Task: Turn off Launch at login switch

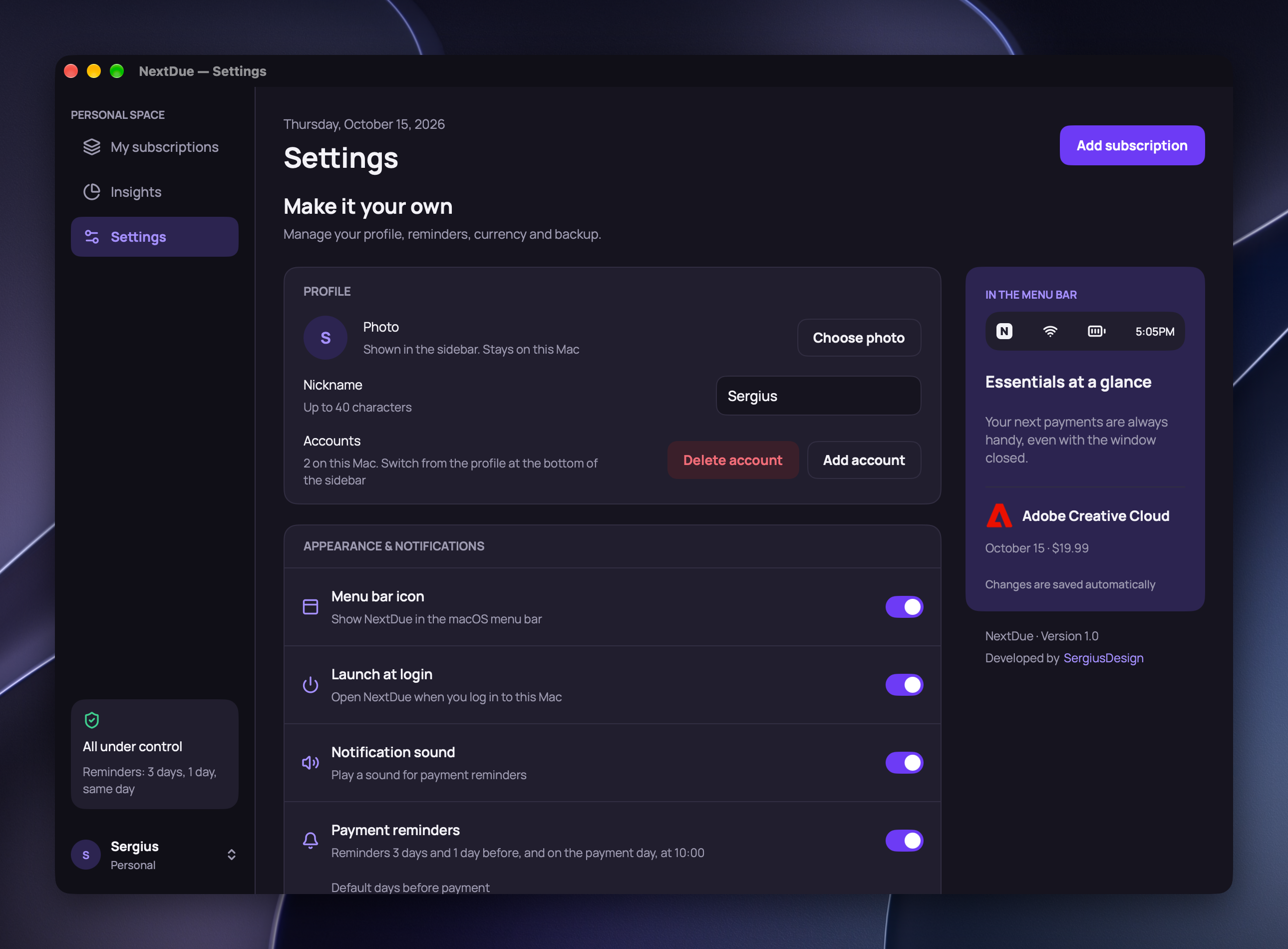Action: pos(905,685)
